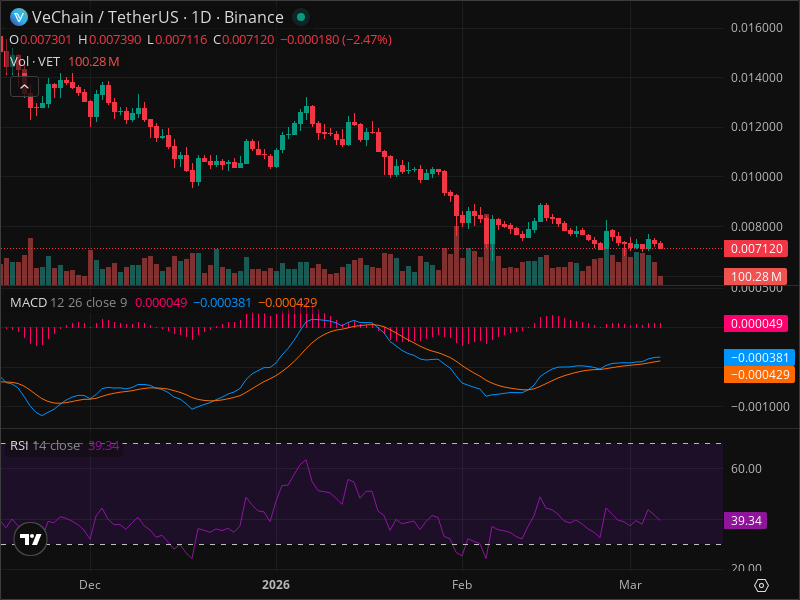Click the change value −0.000180 (−2.47%)
The height and width of the screenshot is (600, 800).
[x=336, y=40]
